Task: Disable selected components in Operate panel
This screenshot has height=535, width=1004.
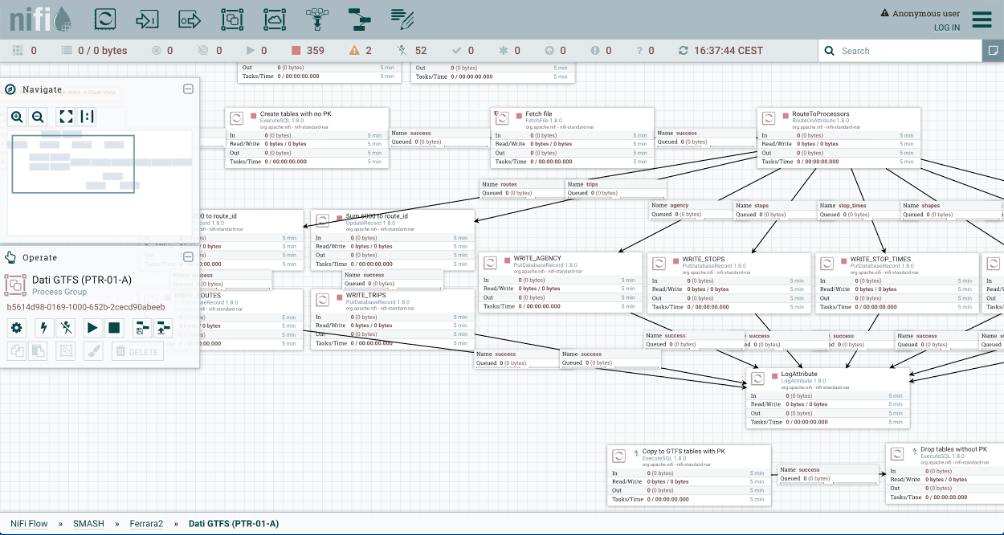Action: [x=65, y=328]
